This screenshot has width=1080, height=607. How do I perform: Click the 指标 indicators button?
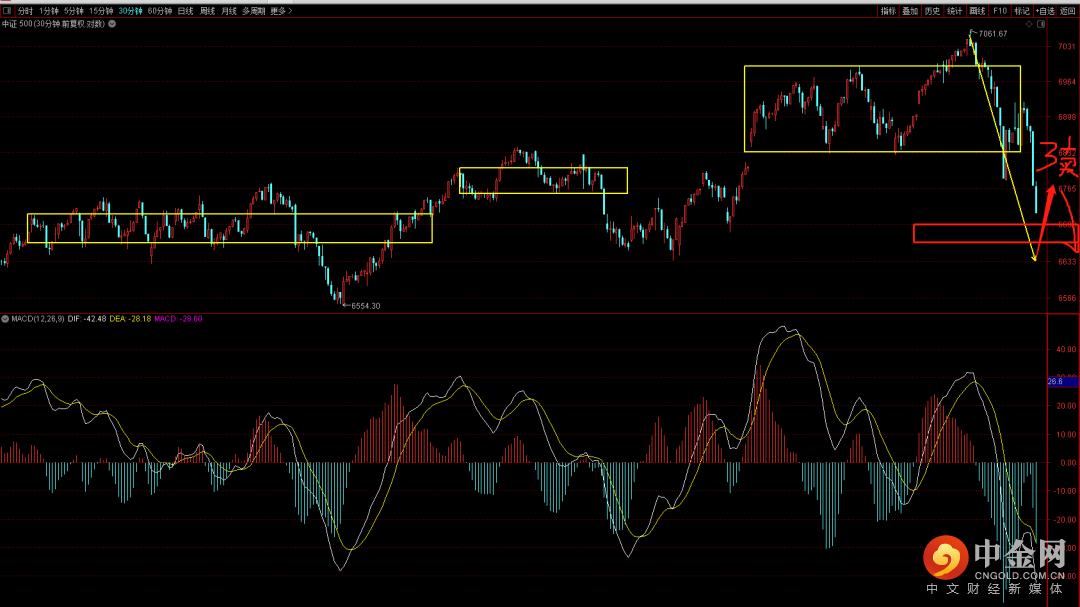point(888,11)
